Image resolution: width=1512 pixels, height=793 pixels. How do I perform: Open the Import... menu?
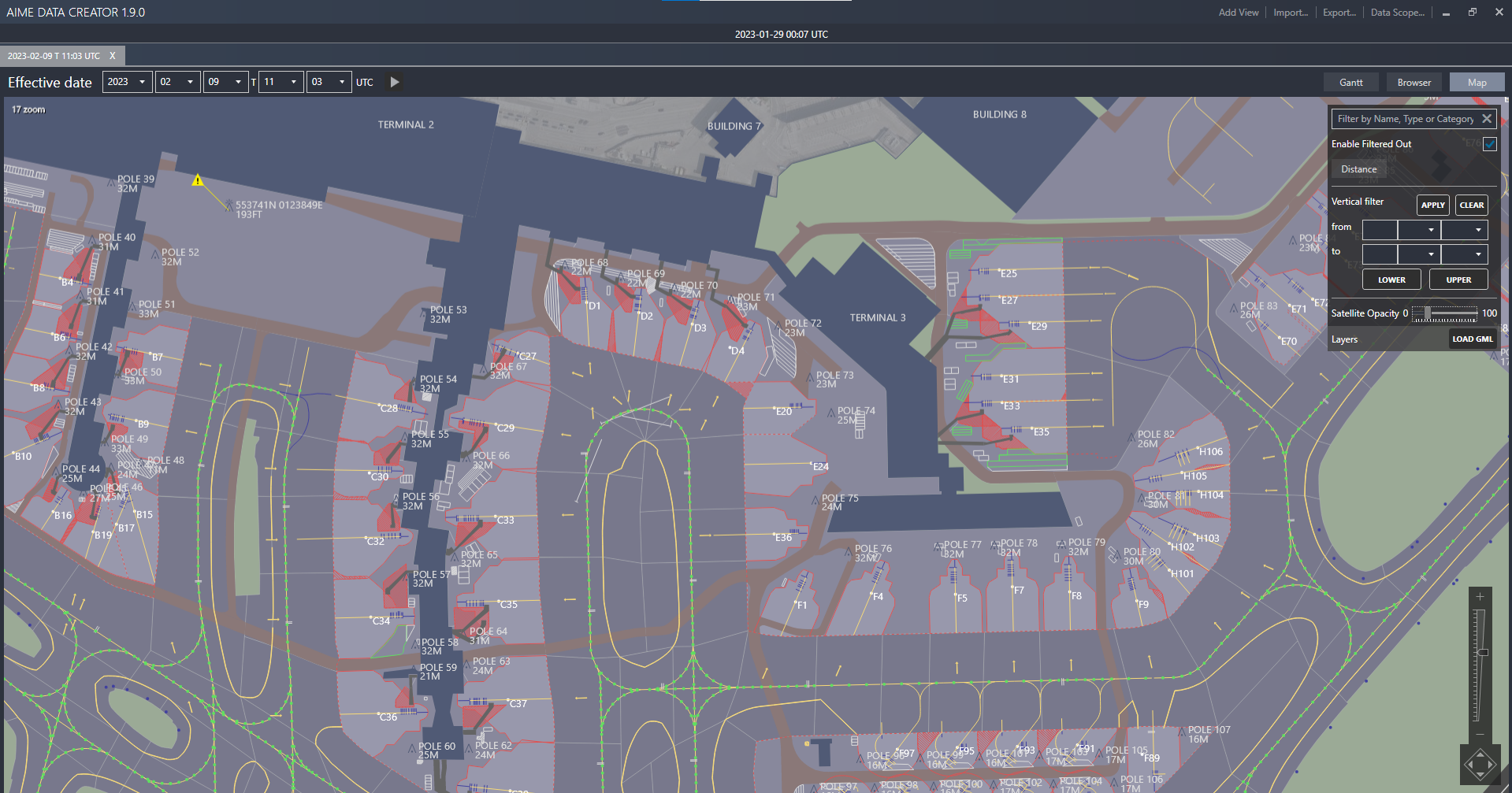pyautogui.click(x=1290, y=13)
